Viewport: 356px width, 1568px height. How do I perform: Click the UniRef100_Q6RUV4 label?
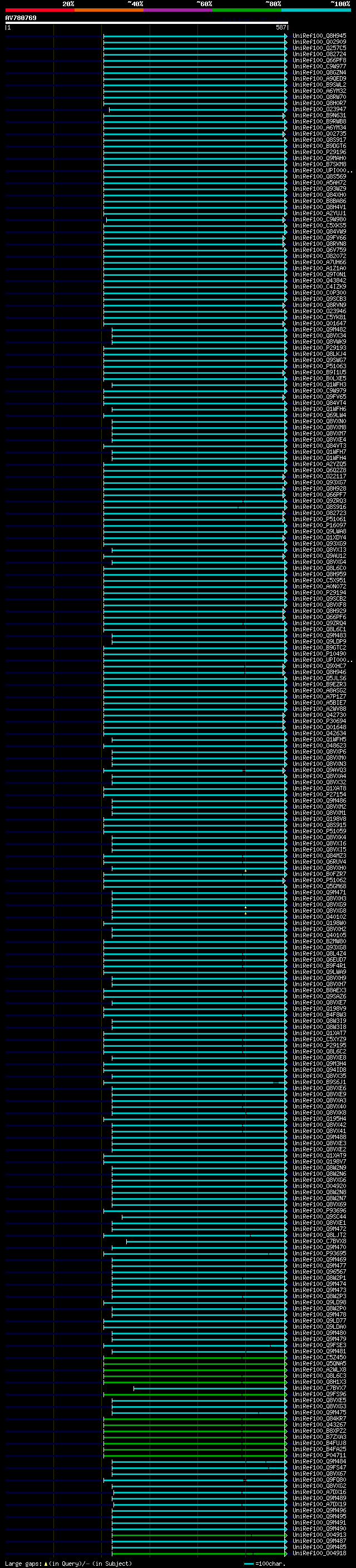click(319, 861)
